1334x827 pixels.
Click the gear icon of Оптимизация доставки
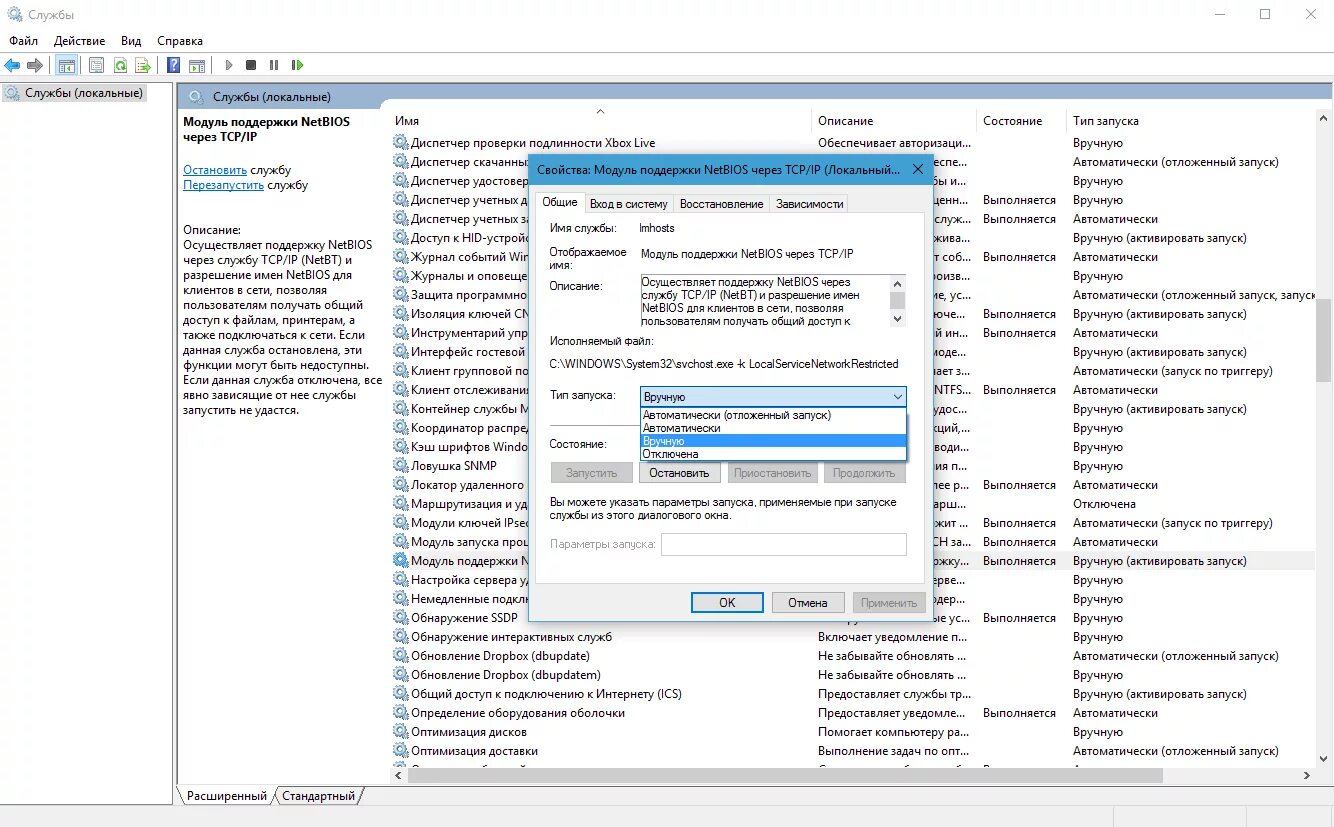click(x=401, y=751)
